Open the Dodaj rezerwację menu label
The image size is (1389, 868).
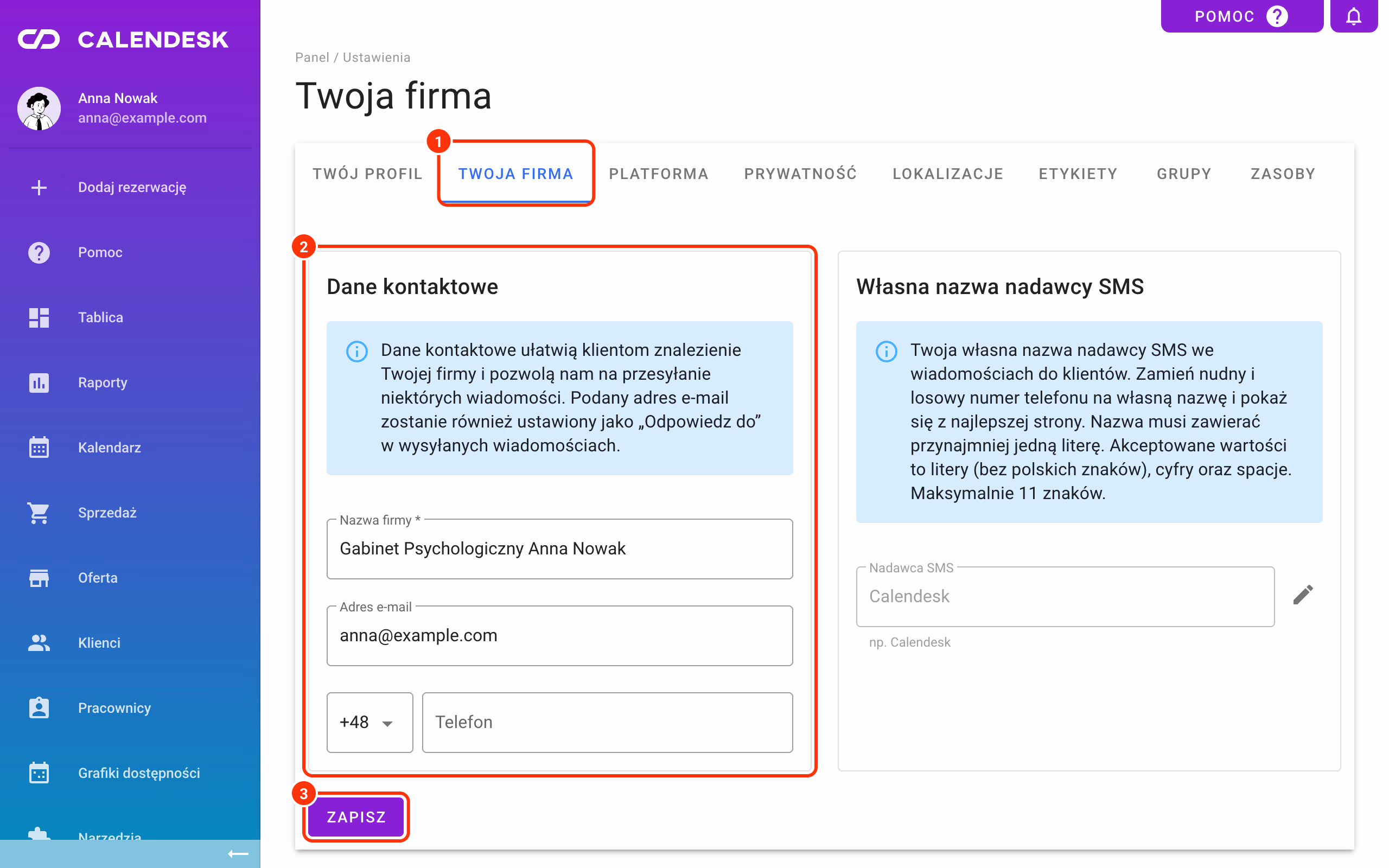click(132, 187)
